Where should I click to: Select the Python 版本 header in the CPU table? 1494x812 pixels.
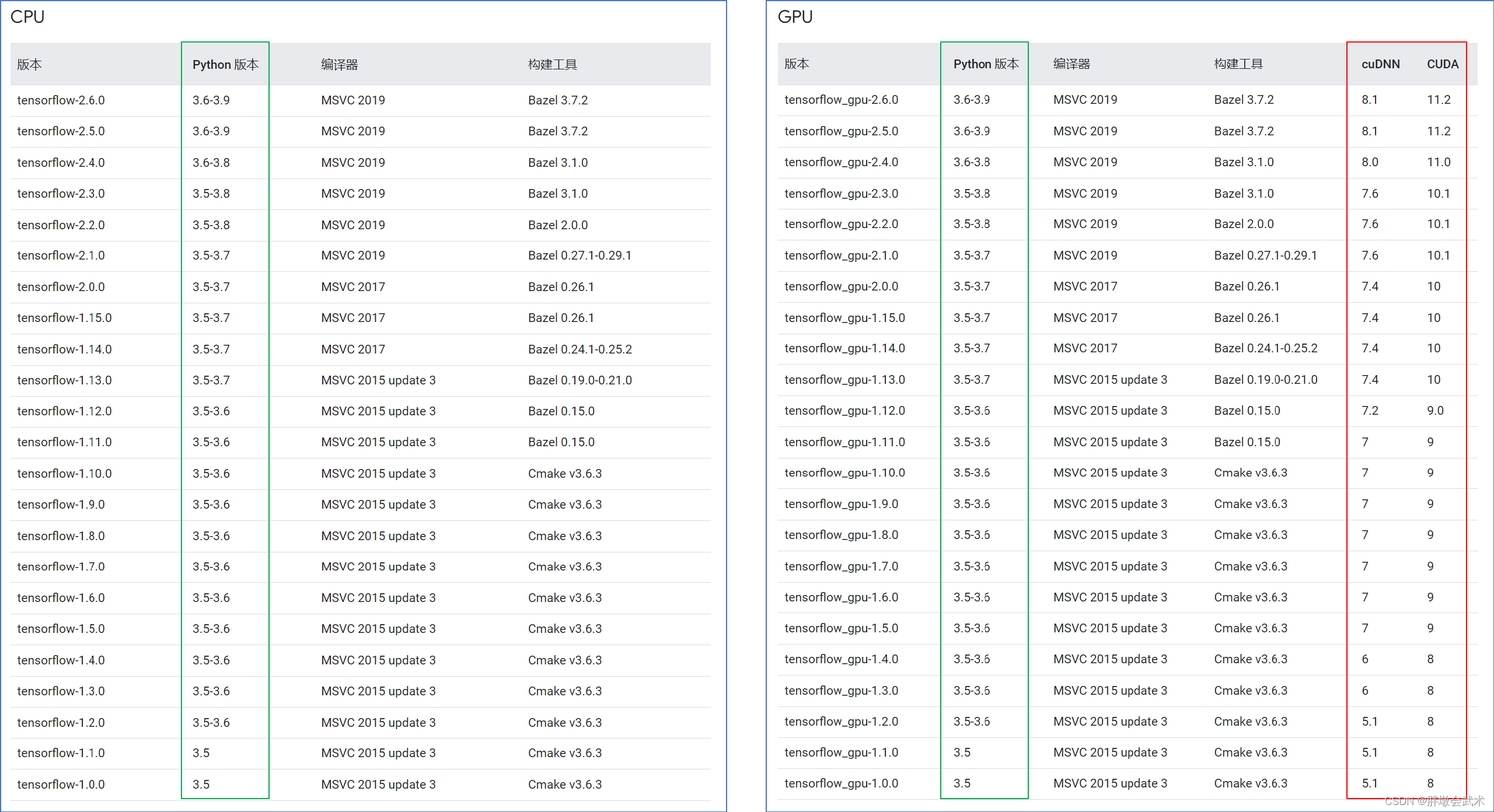pyautogui.click(x=225, y=65)
